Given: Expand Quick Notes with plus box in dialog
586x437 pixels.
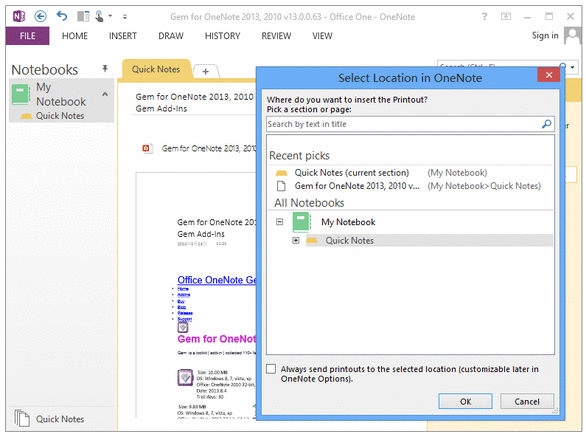Looking at the screenshot, I should point(296,240).
